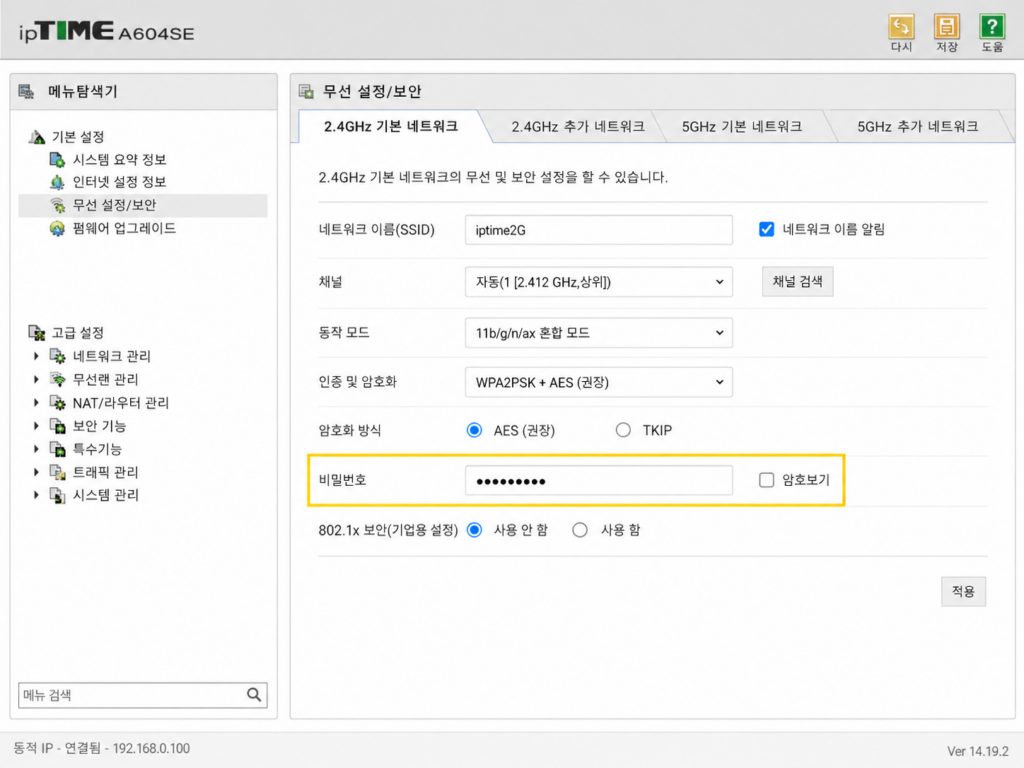Screen dimensions: 1024x768
Task: Click the 시스템 관리 icon
Action: [57, 496]
